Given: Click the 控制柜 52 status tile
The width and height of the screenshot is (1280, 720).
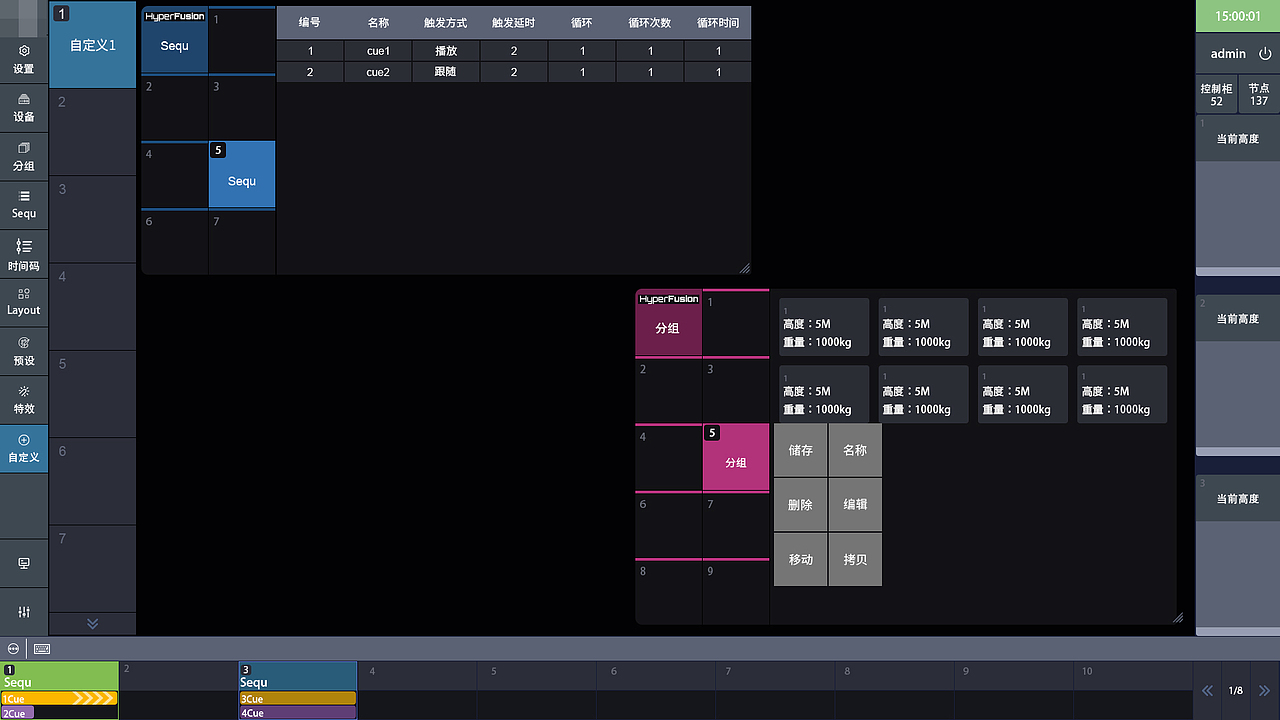Looking at the screenshot, I should (1216, 95).
